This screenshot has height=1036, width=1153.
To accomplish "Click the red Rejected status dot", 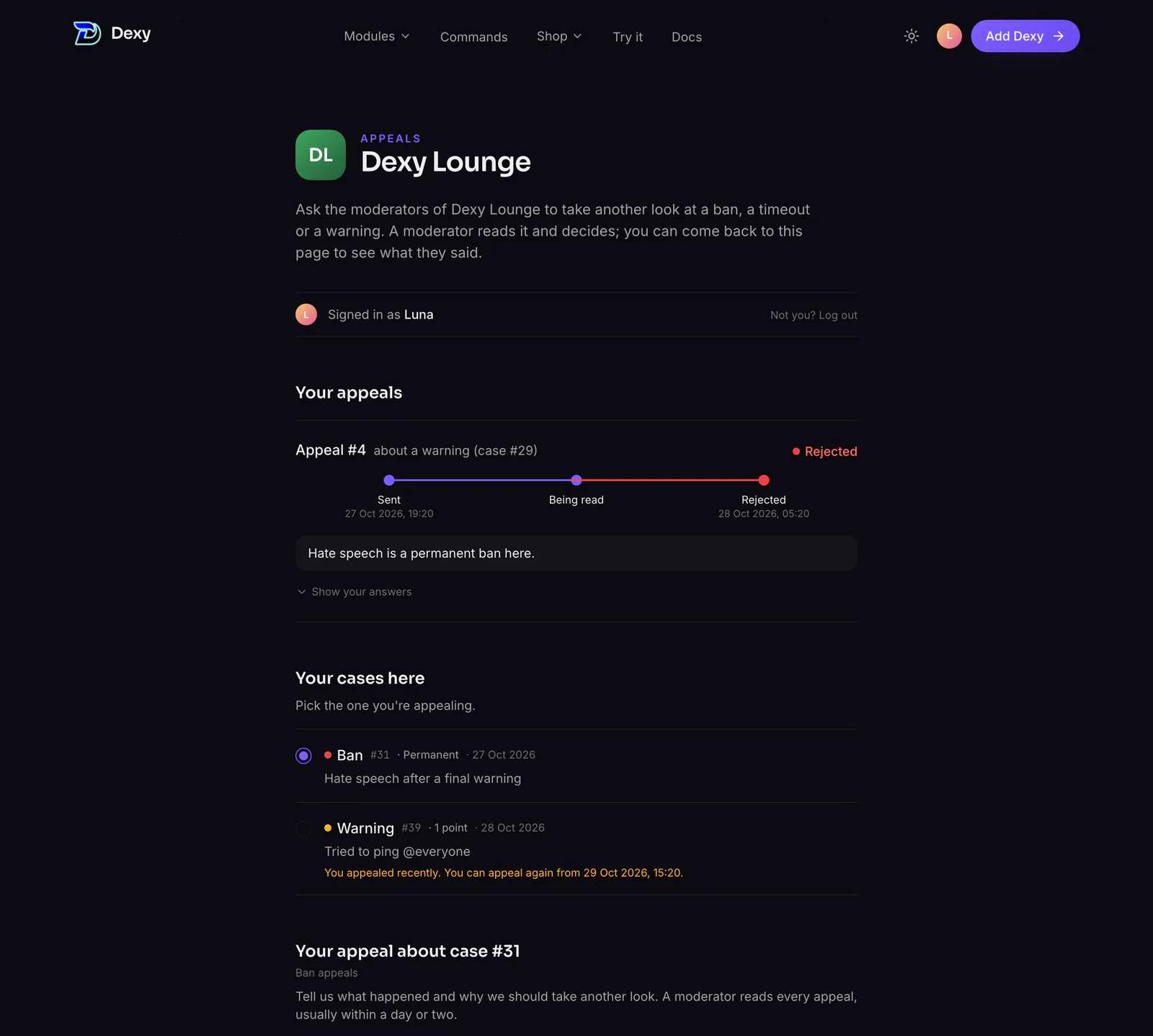I will click(796, 452).
